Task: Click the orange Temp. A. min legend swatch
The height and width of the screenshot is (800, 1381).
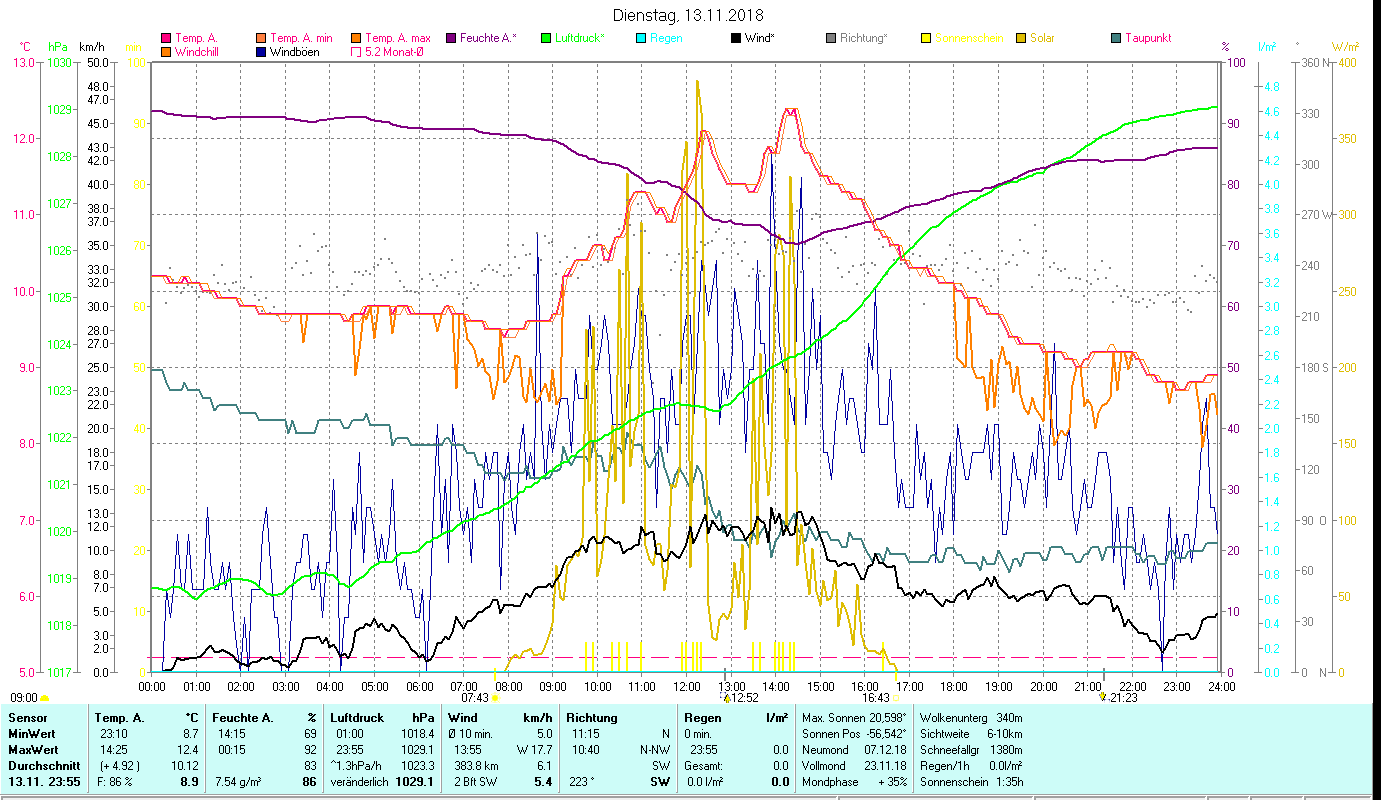Action: point(262,39)
